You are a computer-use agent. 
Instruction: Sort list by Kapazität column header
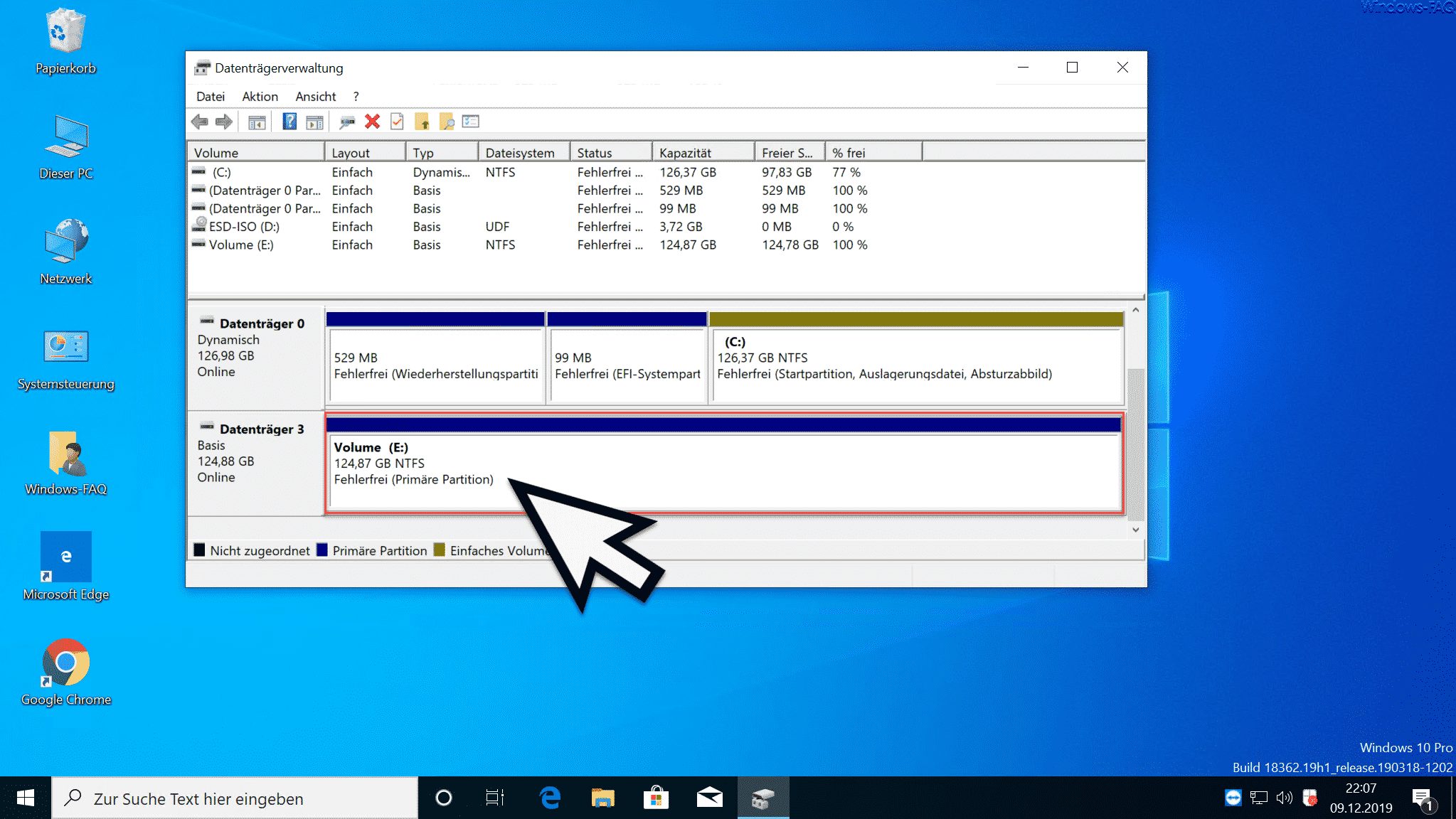pos(703,153)
